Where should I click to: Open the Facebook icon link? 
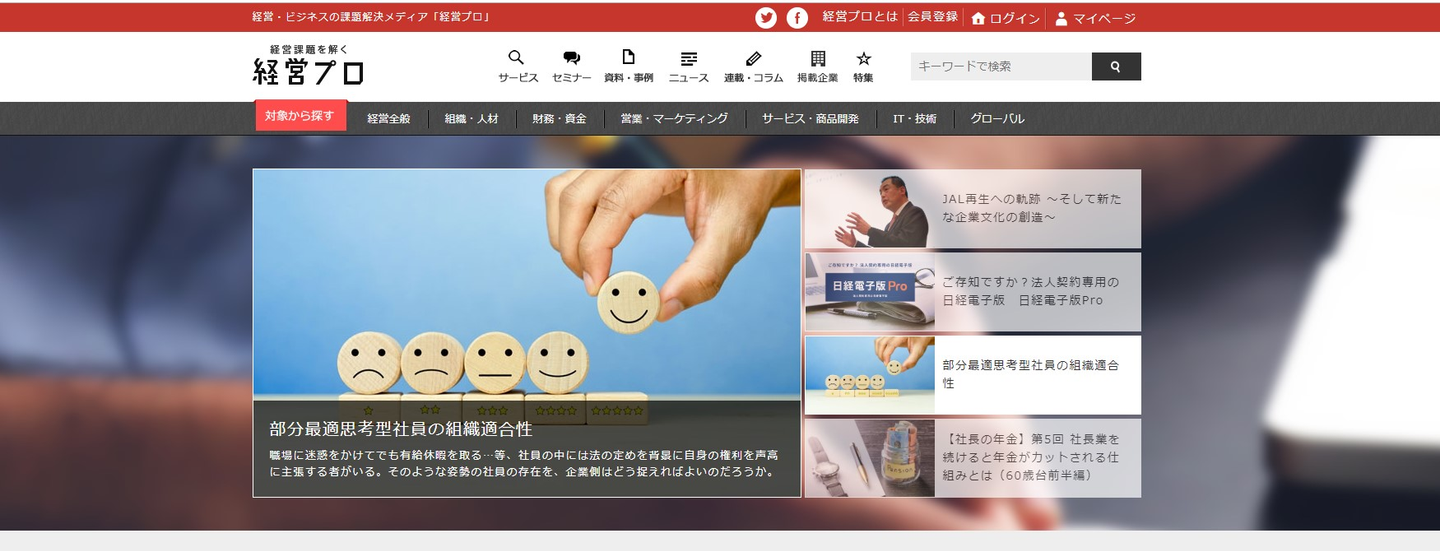[x=797, y=18]
